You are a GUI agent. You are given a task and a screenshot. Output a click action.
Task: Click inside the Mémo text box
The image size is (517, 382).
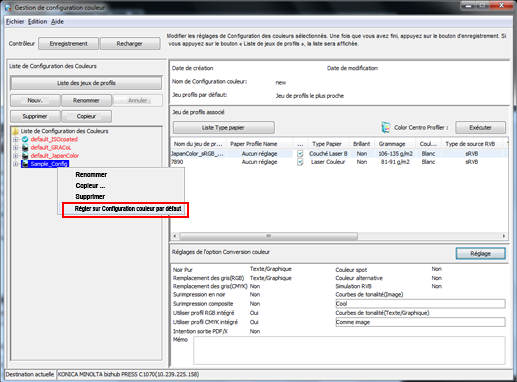(x=349, y=350)
